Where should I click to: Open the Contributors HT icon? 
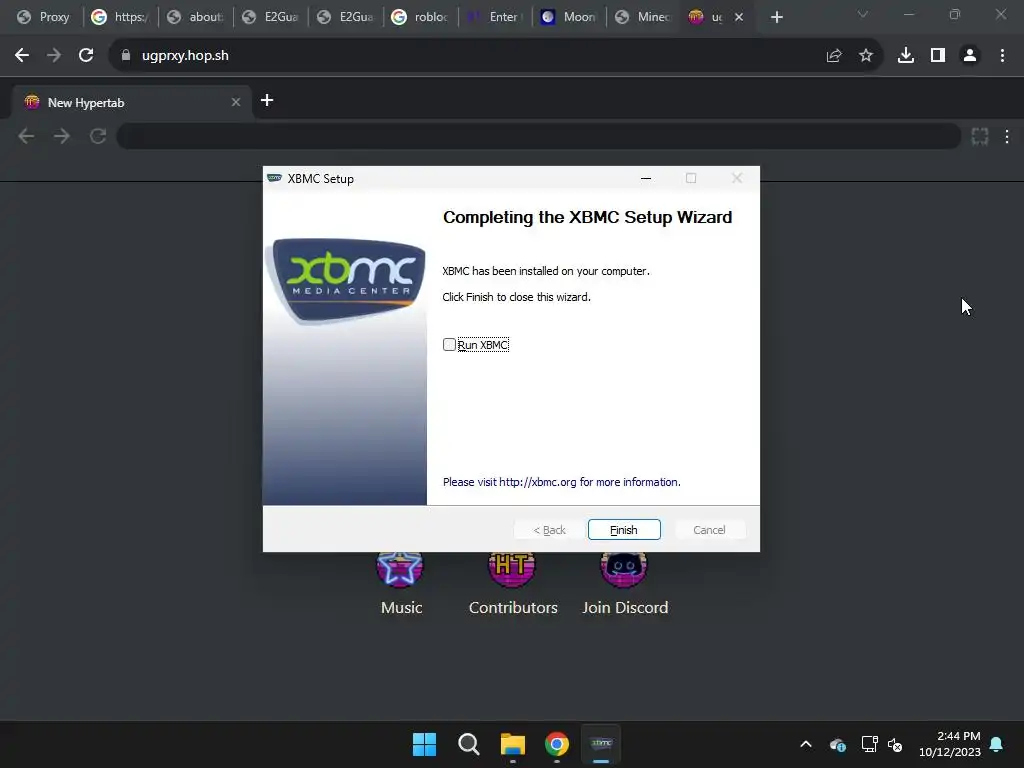512,568
